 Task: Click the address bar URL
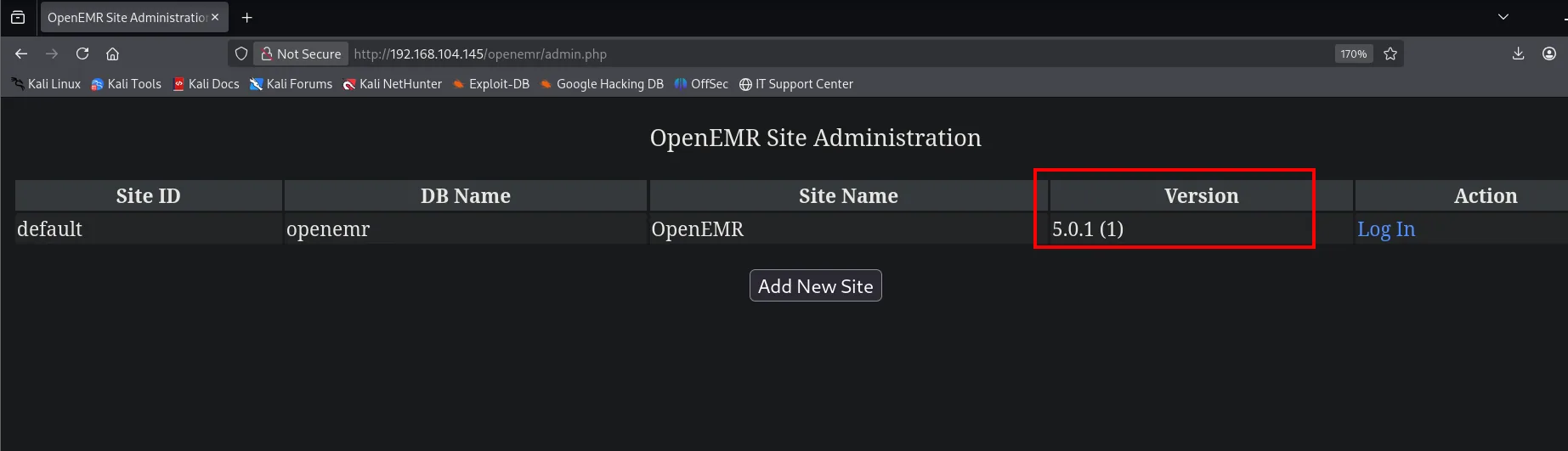[x=480, y=54]
